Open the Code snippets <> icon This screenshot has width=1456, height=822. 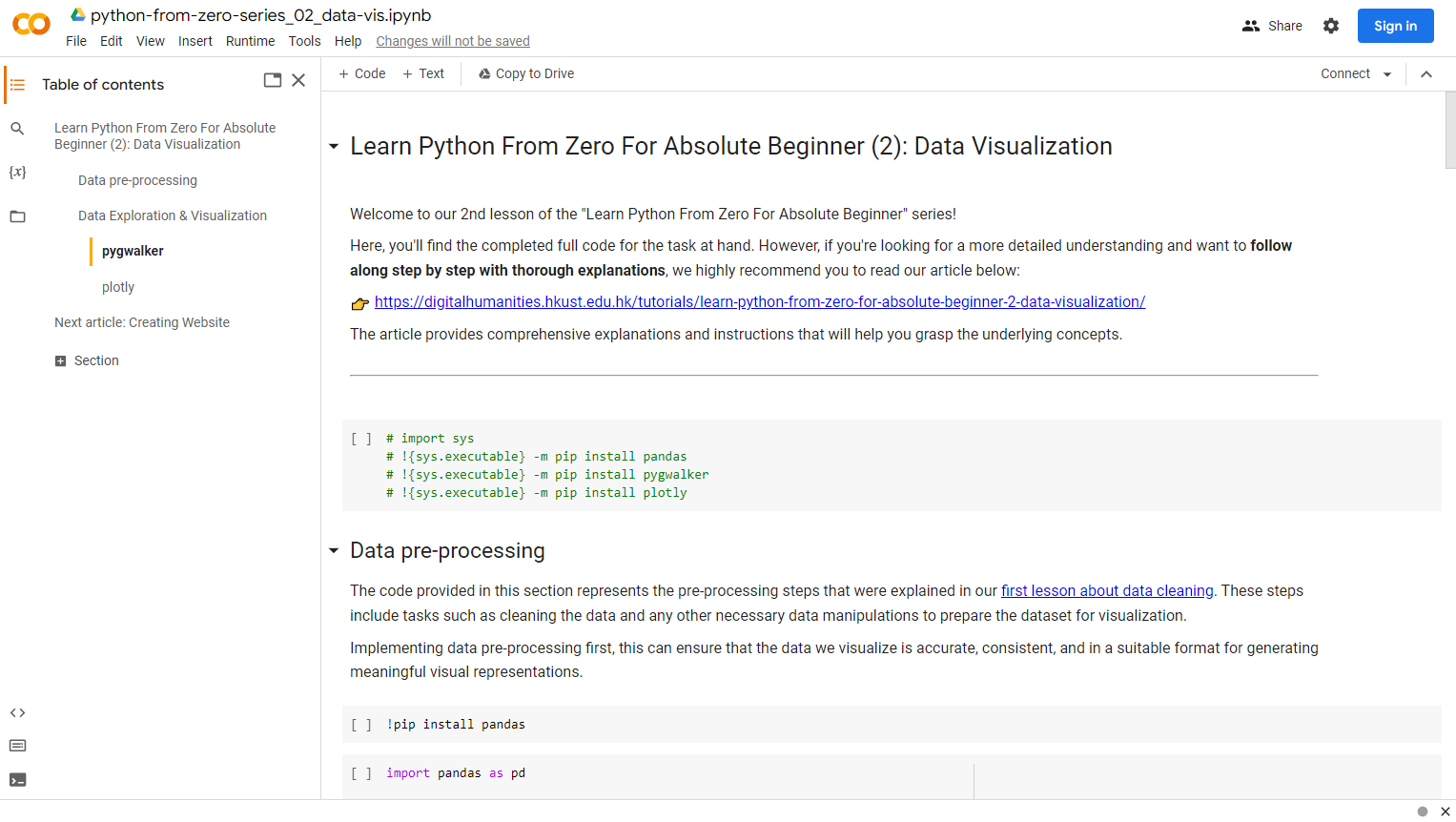click(17, 712)
